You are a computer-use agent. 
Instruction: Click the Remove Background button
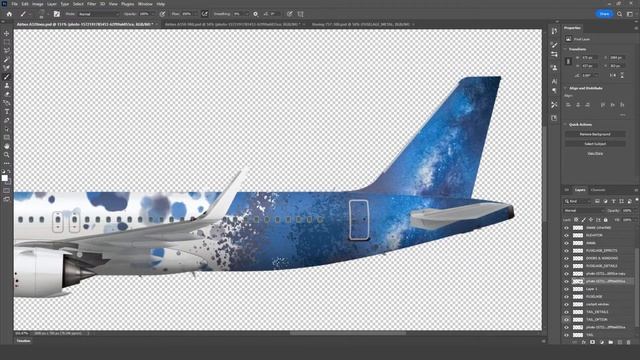click(595, 134)
